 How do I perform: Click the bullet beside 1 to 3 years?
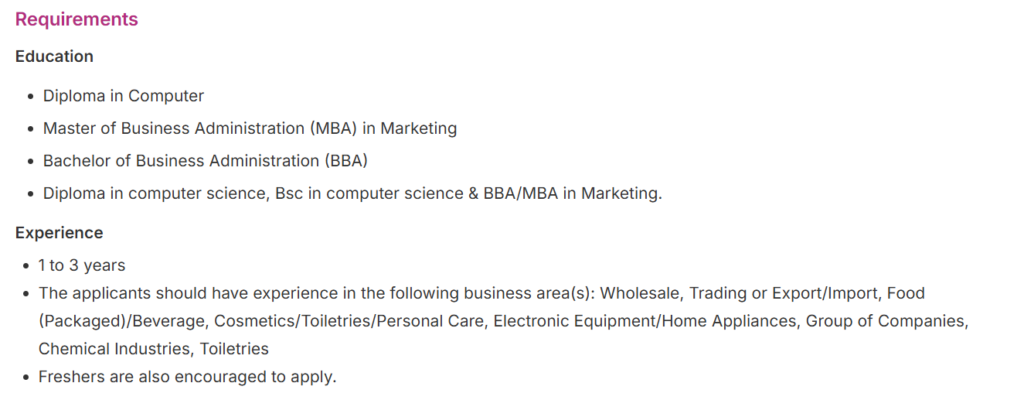pyautogui.click(x=25, y=266)
